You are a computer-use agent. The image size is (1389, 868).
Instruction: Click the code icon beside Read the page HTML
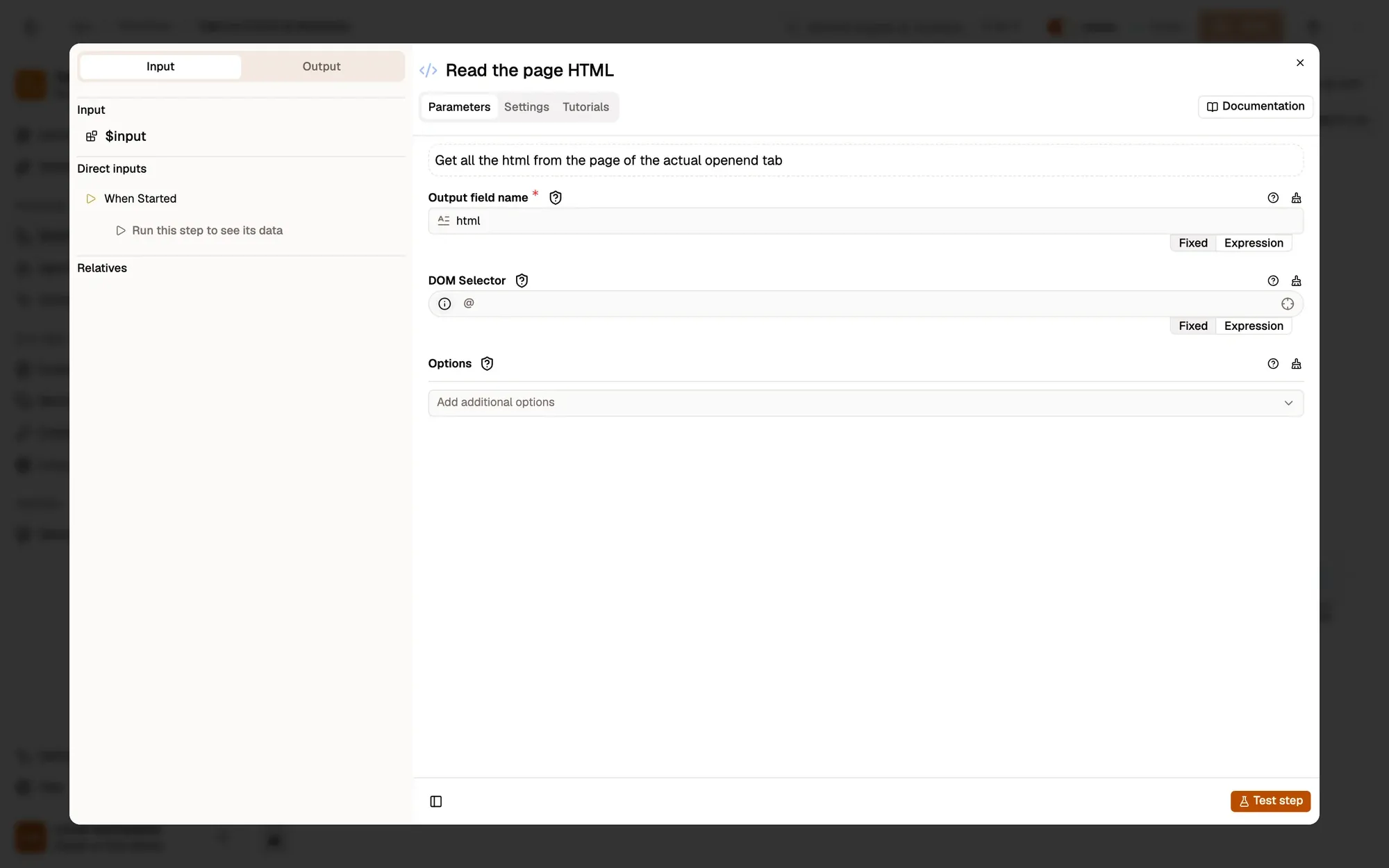[429, 70]
